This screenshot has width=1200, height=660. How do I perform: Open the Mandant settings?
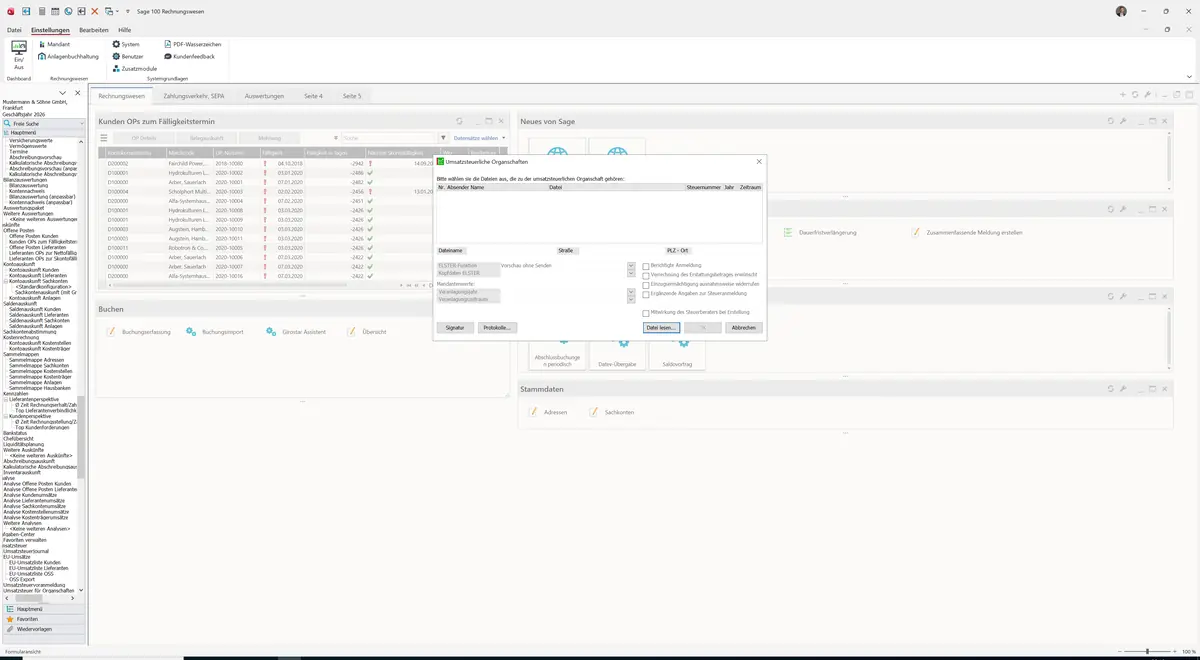pos(54,44)
